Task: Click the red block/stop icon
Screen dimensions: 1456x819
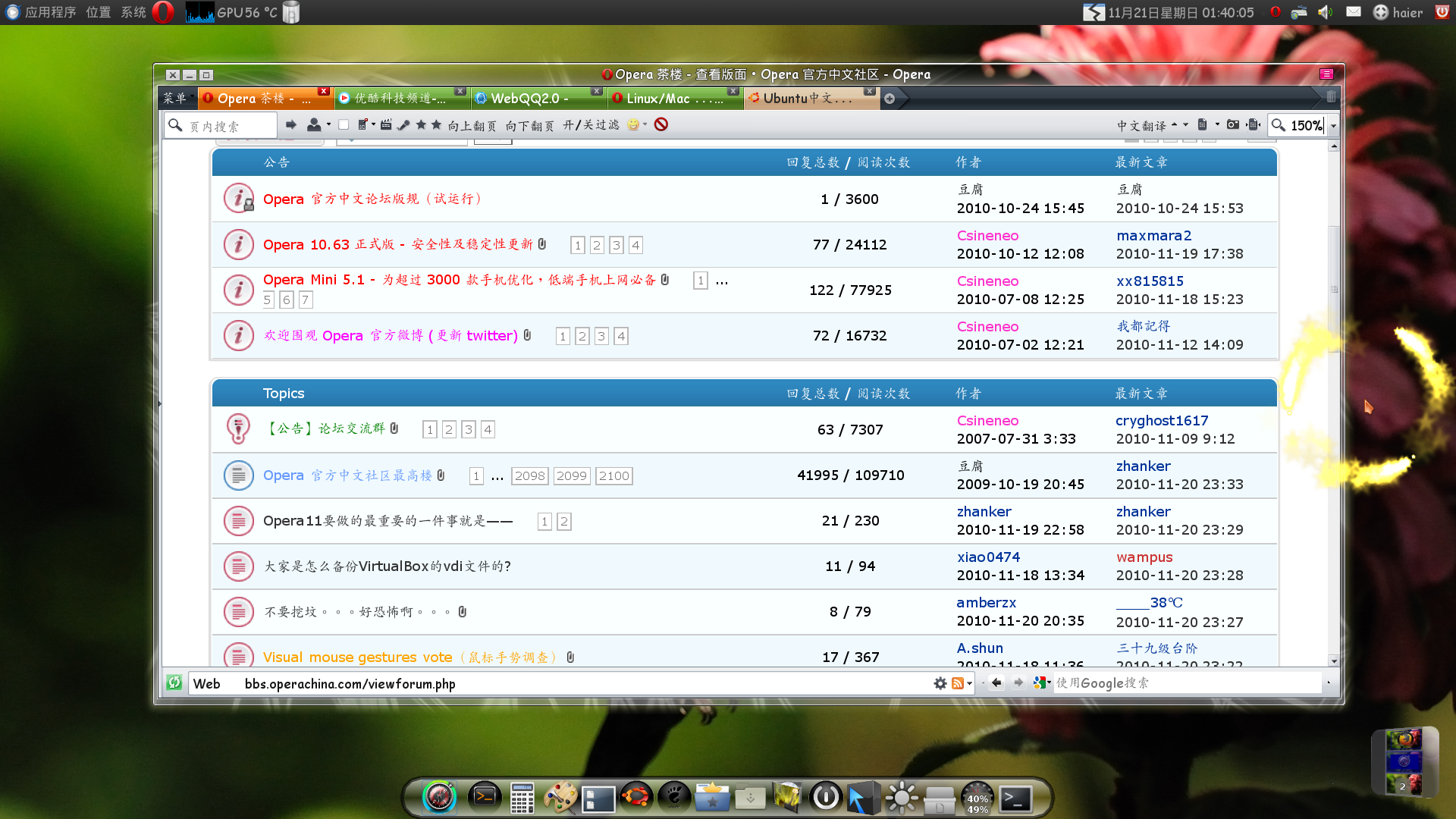Action: pyautogui.click(x=661, y=124)
